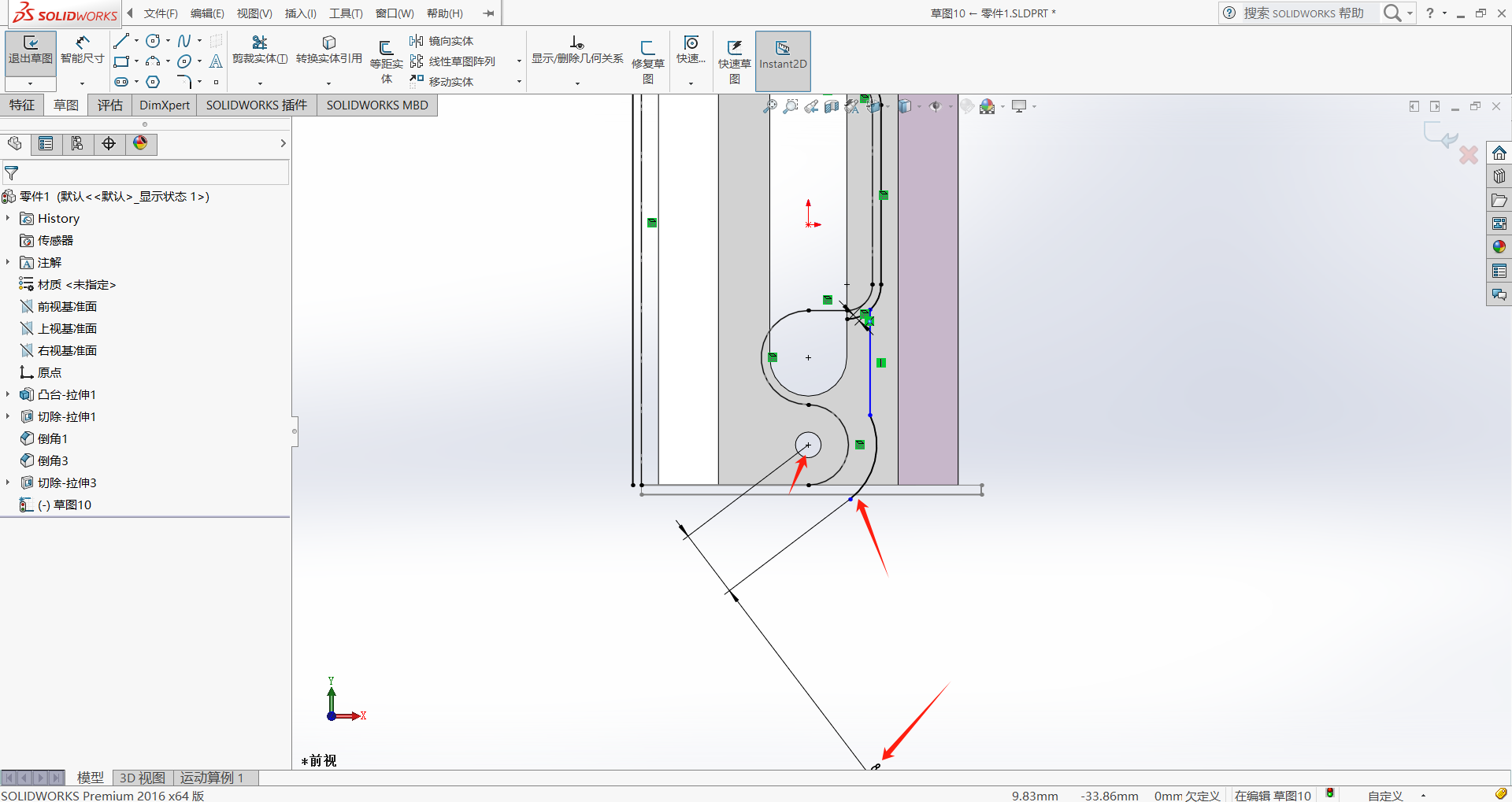Choose the Spline sketch tool
This screenshot has width=1512, height=802.
(x=184, y=41)
